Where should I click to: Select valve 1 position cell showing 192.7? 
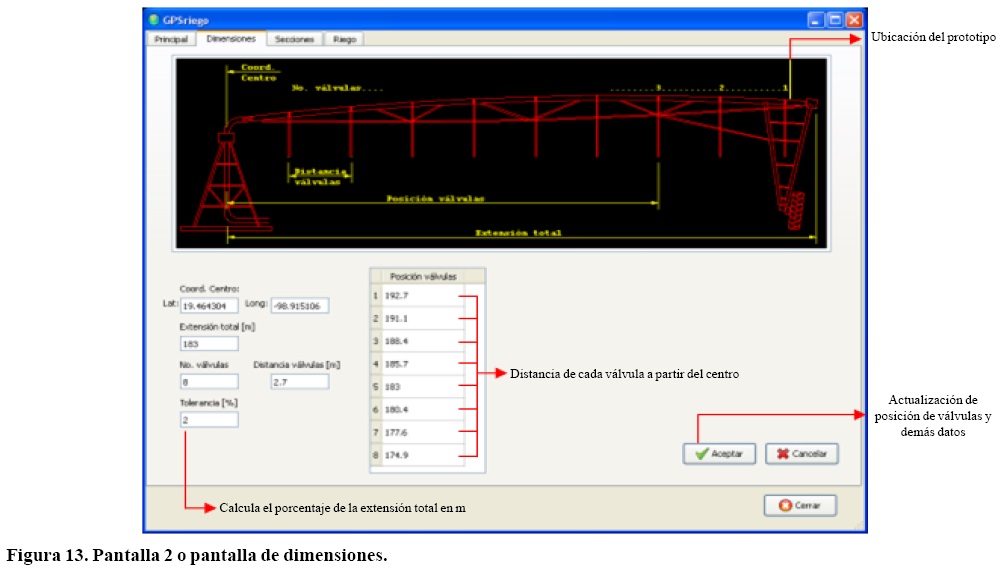421,296
